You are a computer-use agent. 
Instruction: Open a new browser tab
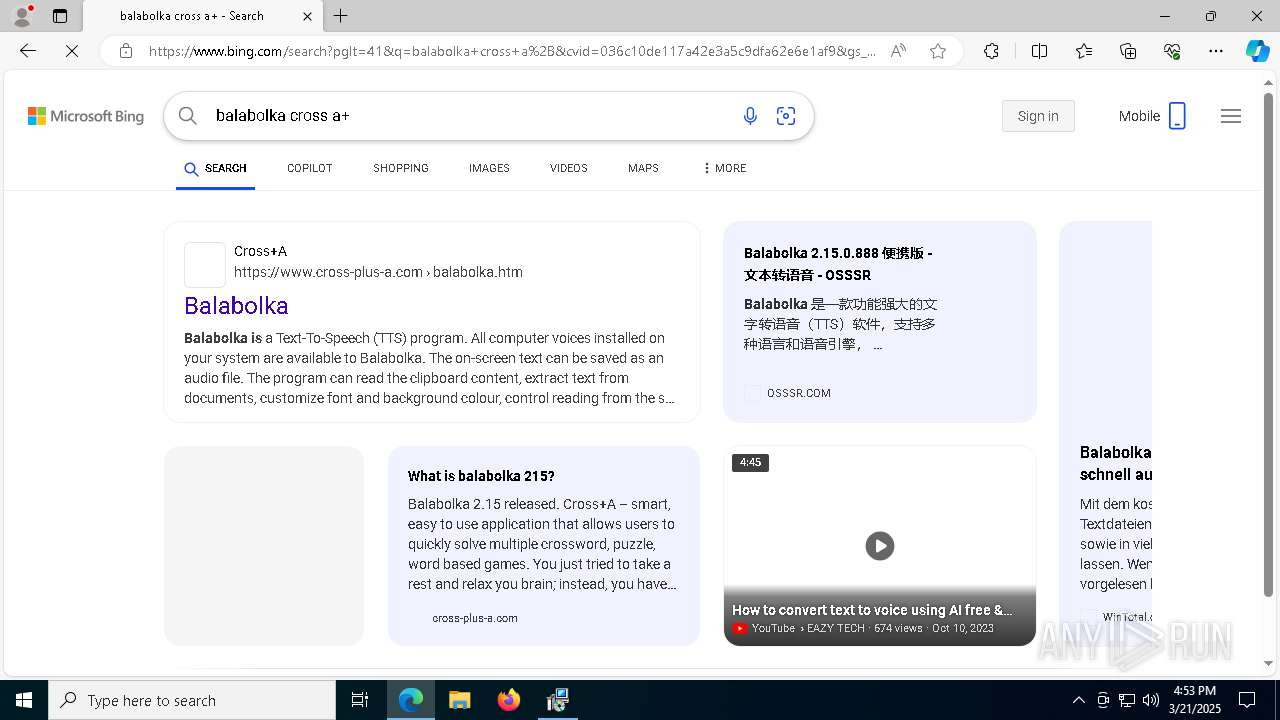[x=341, y=16]
